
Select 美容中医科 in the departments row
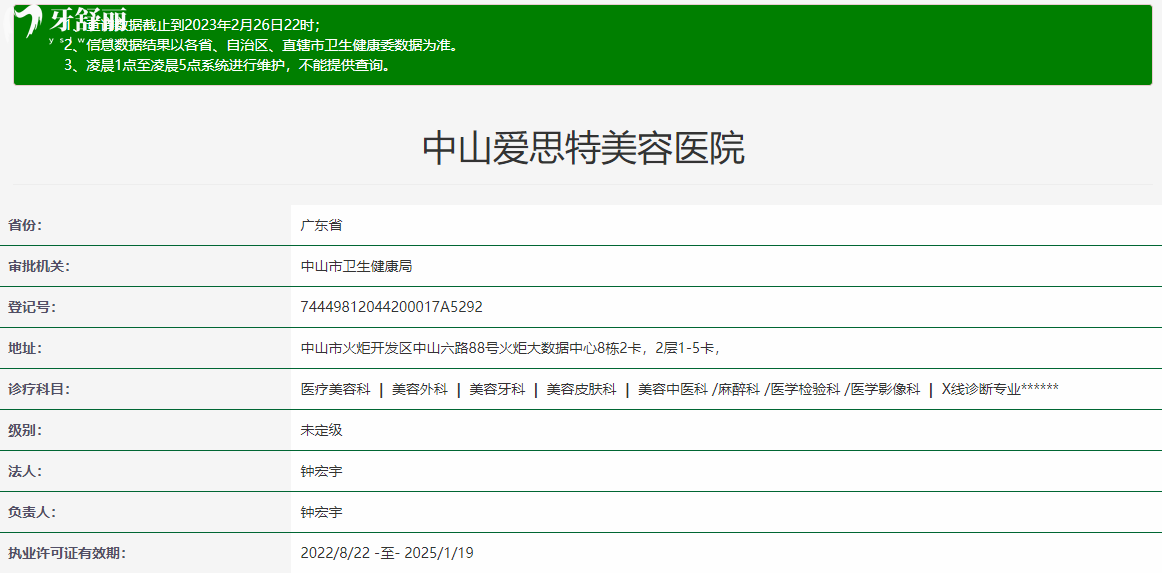(x=673, y=389)
